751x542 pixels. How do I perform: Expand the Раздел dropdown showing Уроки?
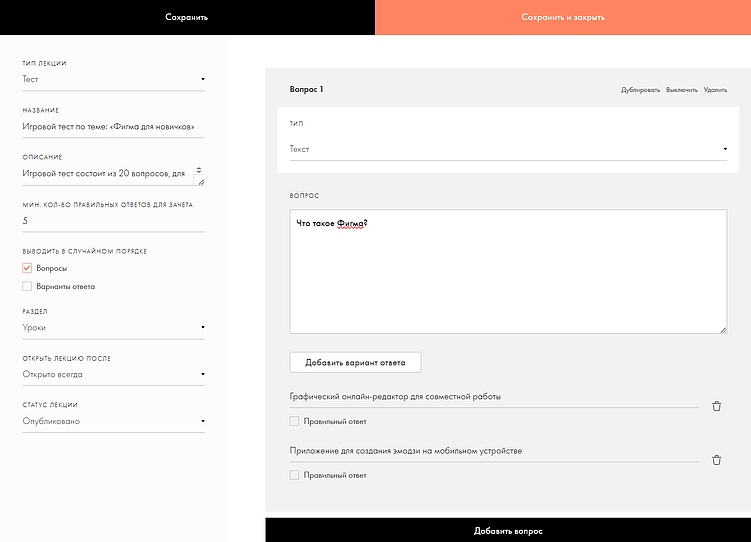tap(114, 327)
